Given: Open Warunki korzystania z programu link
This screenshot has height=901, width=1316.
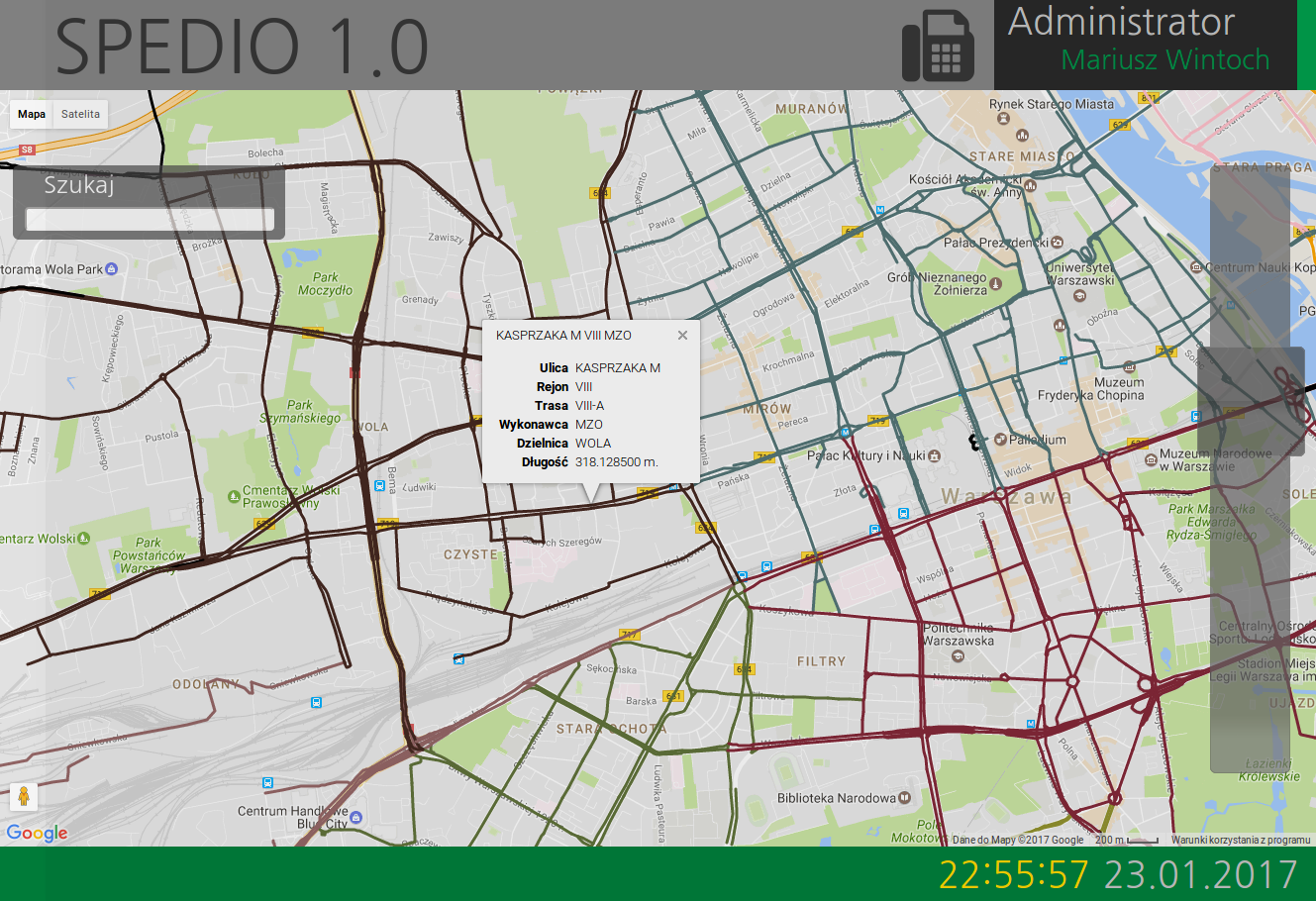Looking at the screenshot, I should 1240,840.
